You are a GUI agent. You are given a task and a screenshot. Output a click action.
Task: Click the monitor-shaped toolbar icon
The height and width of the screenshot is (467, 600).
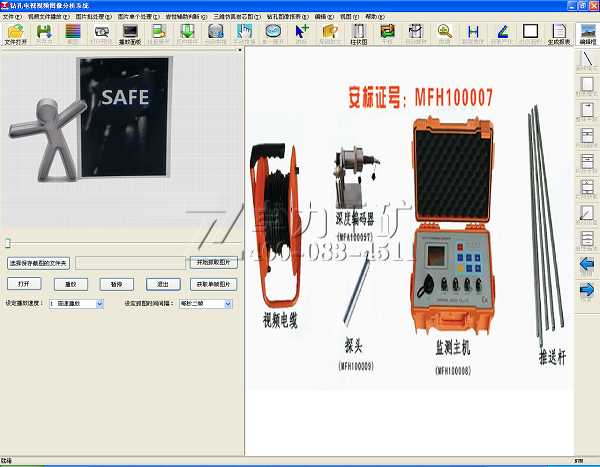tap(128, 34)
